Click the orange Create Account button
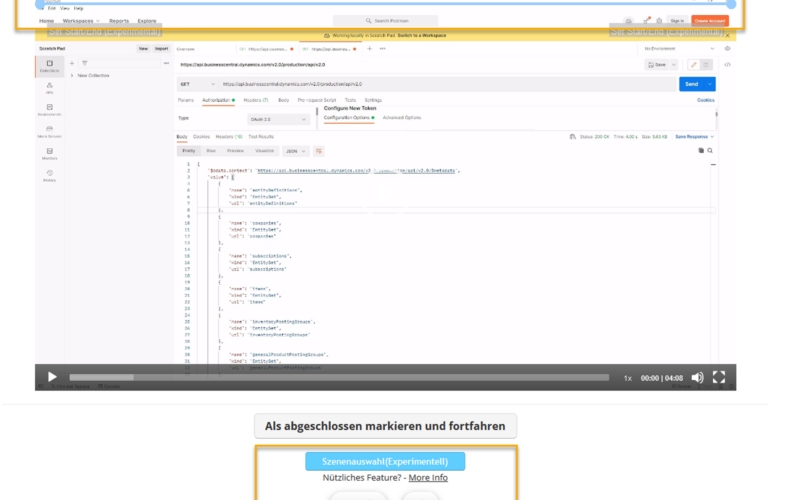This screenshot has width=800, height=500. [x=710, y=21]
